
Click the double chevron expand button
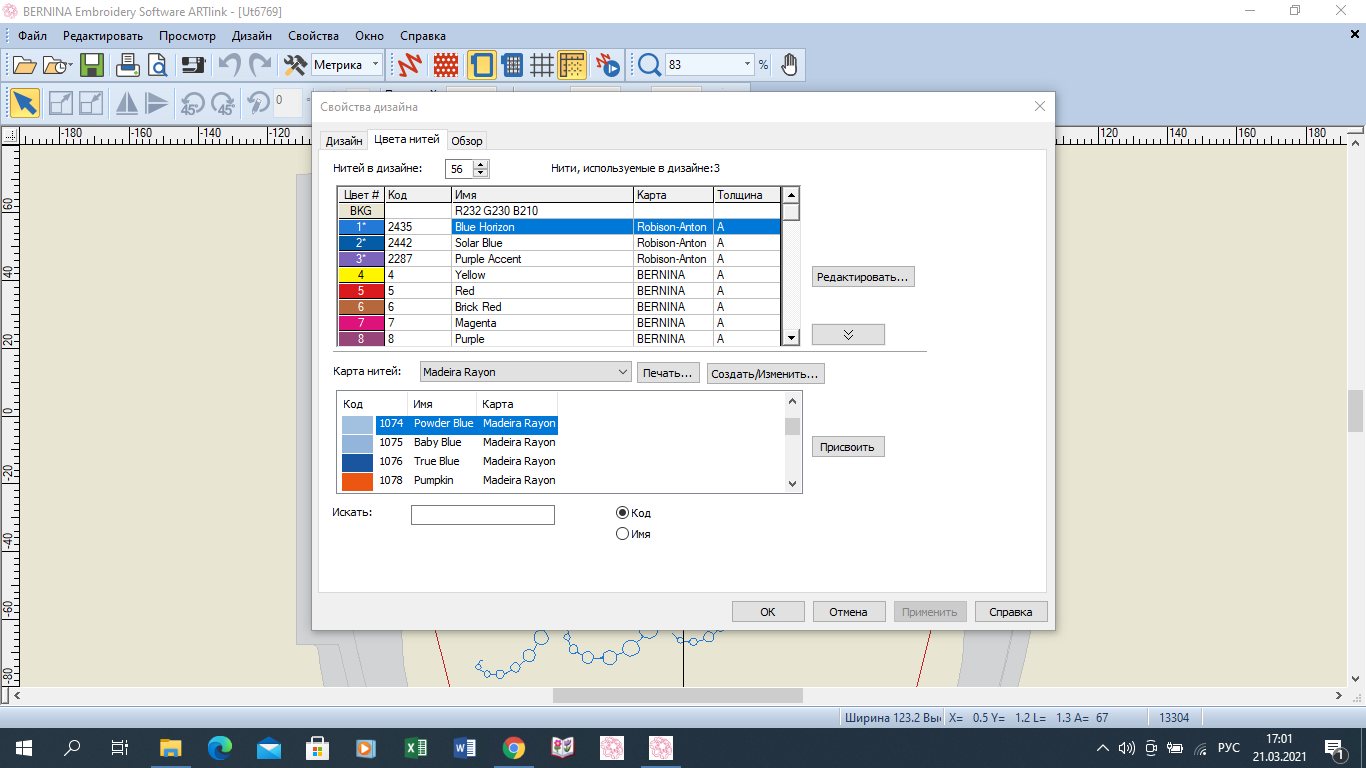pyautogui.click(x=848, y=334)
